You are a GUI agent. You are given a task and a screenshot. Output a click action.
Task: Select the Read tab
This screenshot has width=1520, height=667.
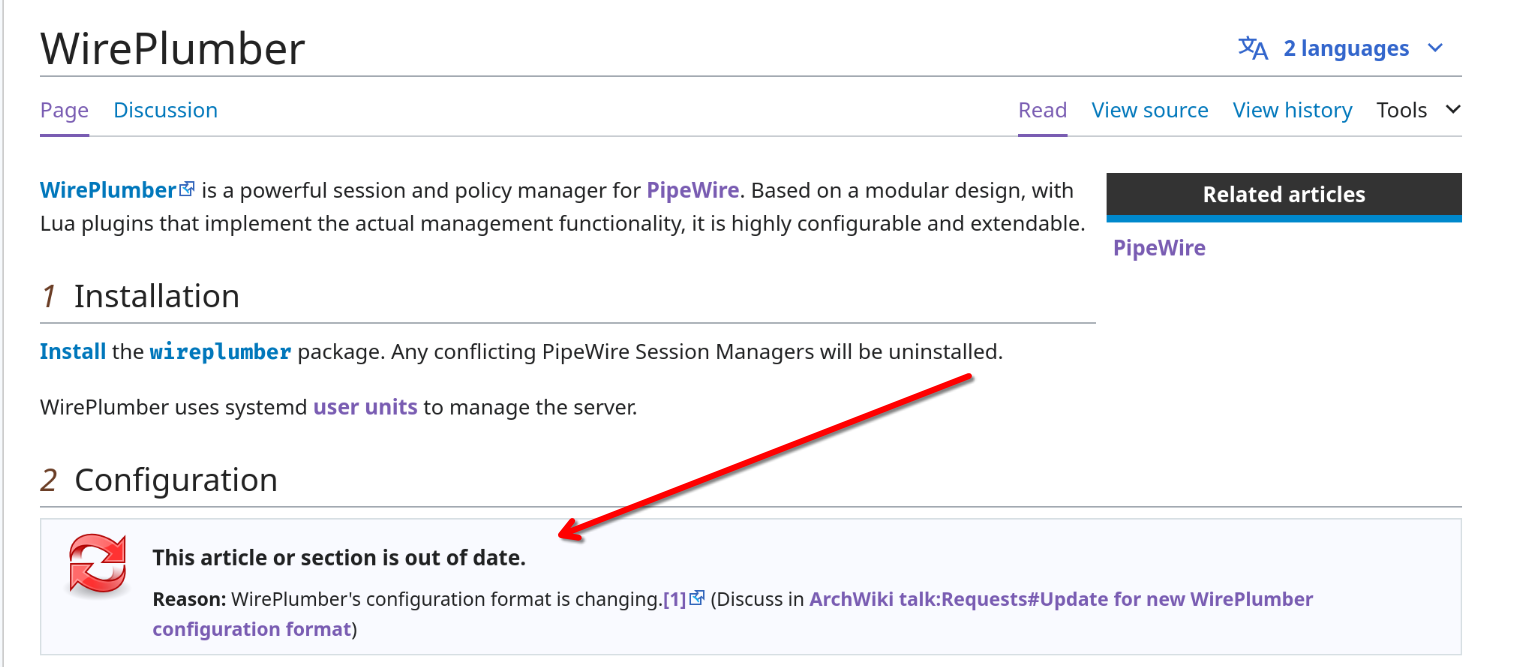tap(1042, 110)
